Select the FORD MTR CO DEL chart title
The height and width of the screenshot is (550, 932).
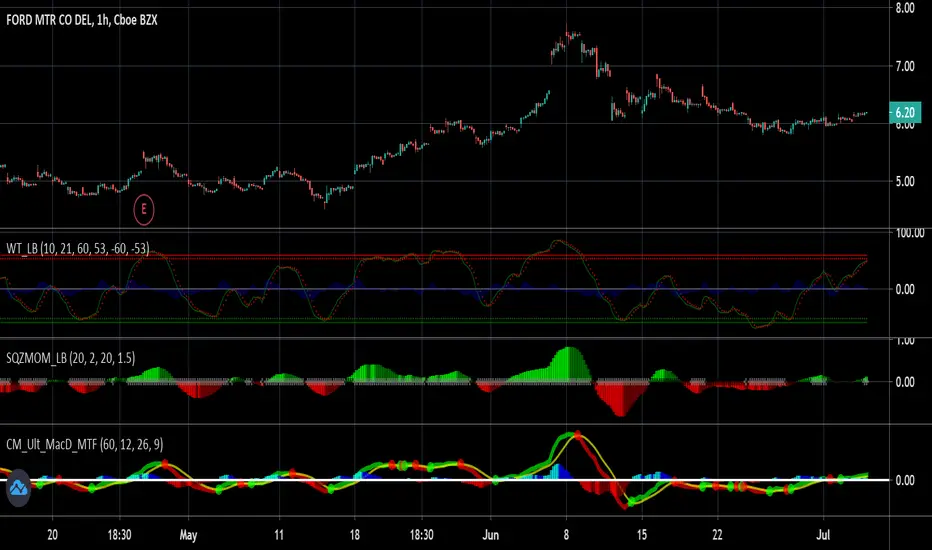tap(81, 20)
